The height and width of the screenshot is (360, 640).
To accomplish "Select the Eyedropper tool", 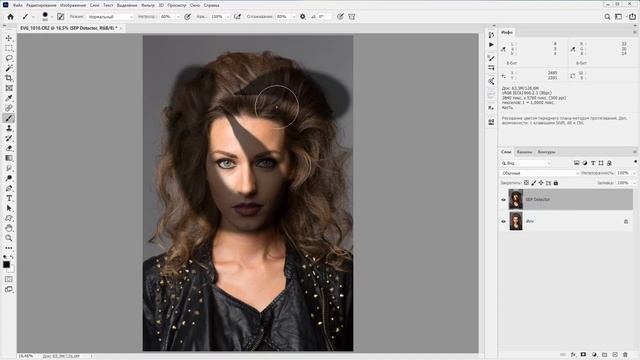I will coord(9,98).
